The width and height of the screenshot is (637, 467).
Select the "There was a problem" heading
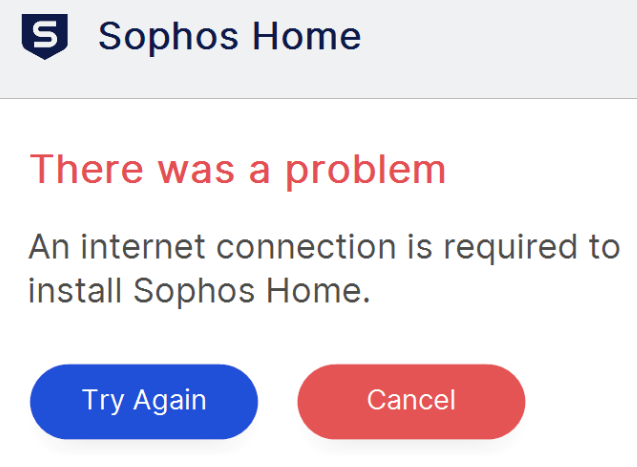click(x=237, y=170)
